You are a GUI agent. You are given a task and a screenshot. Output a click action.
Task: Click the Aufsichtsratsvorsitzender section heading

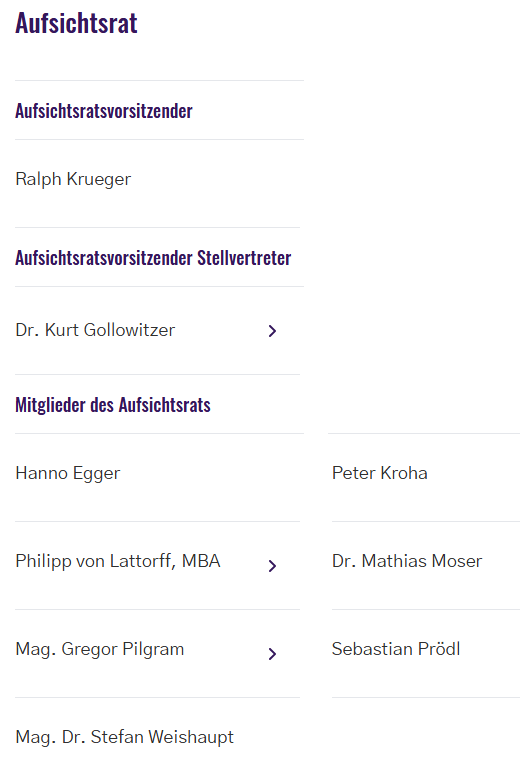pyautogui.click(x=104, y=111)
